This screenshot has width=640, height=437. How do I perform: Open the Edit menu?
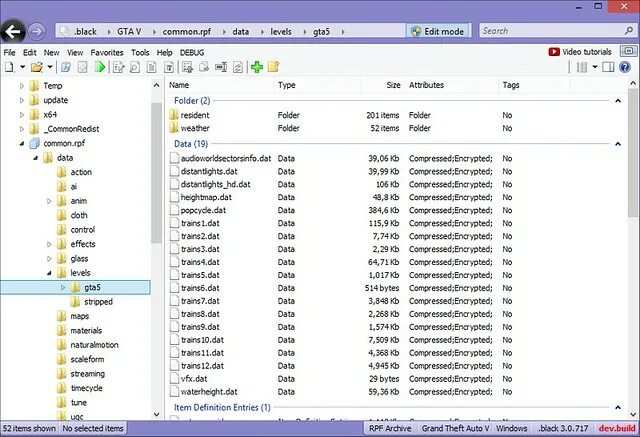pos(29,53)
